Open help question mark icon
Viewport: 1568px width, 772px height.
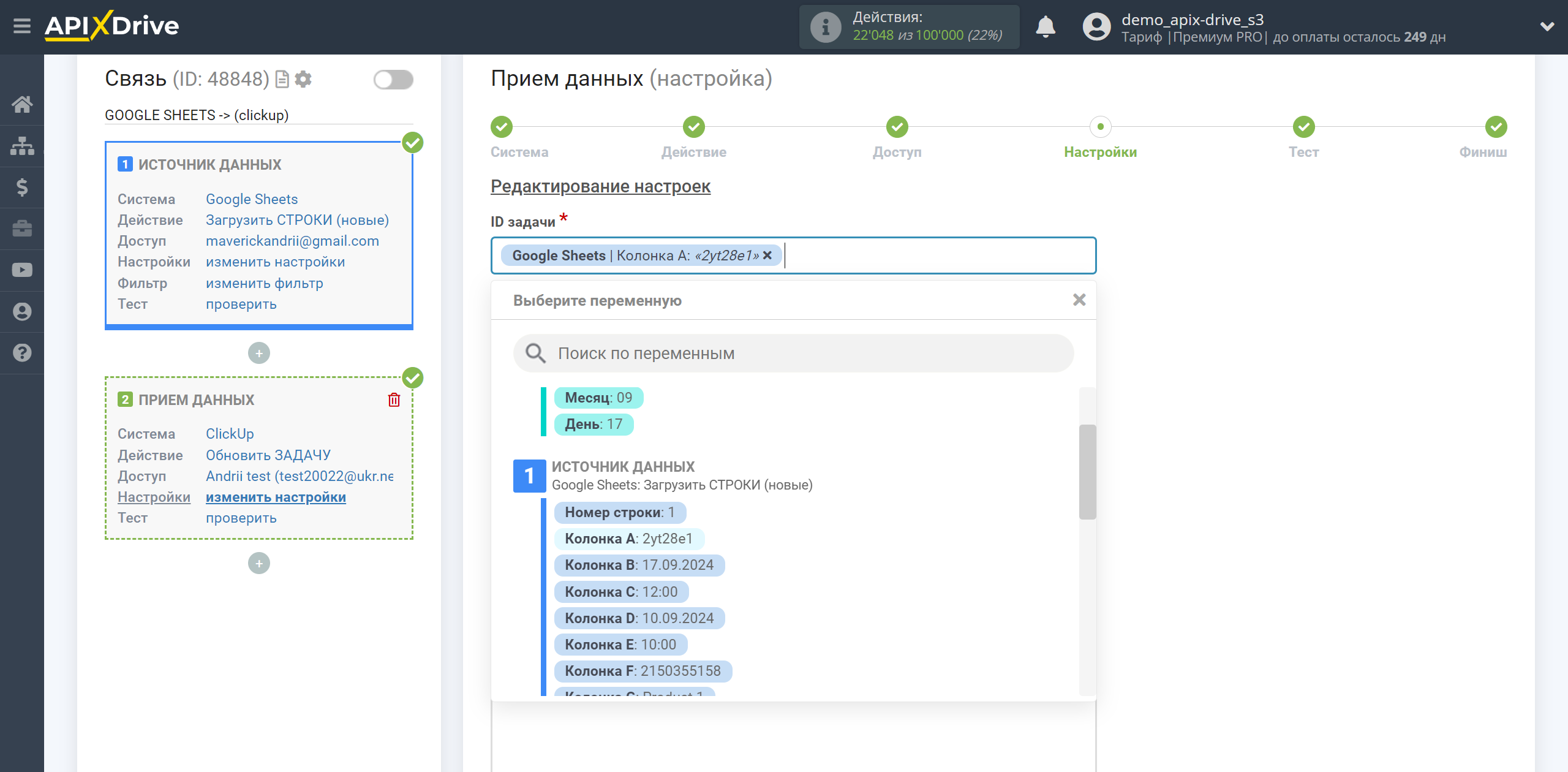[x=22, y=353]
